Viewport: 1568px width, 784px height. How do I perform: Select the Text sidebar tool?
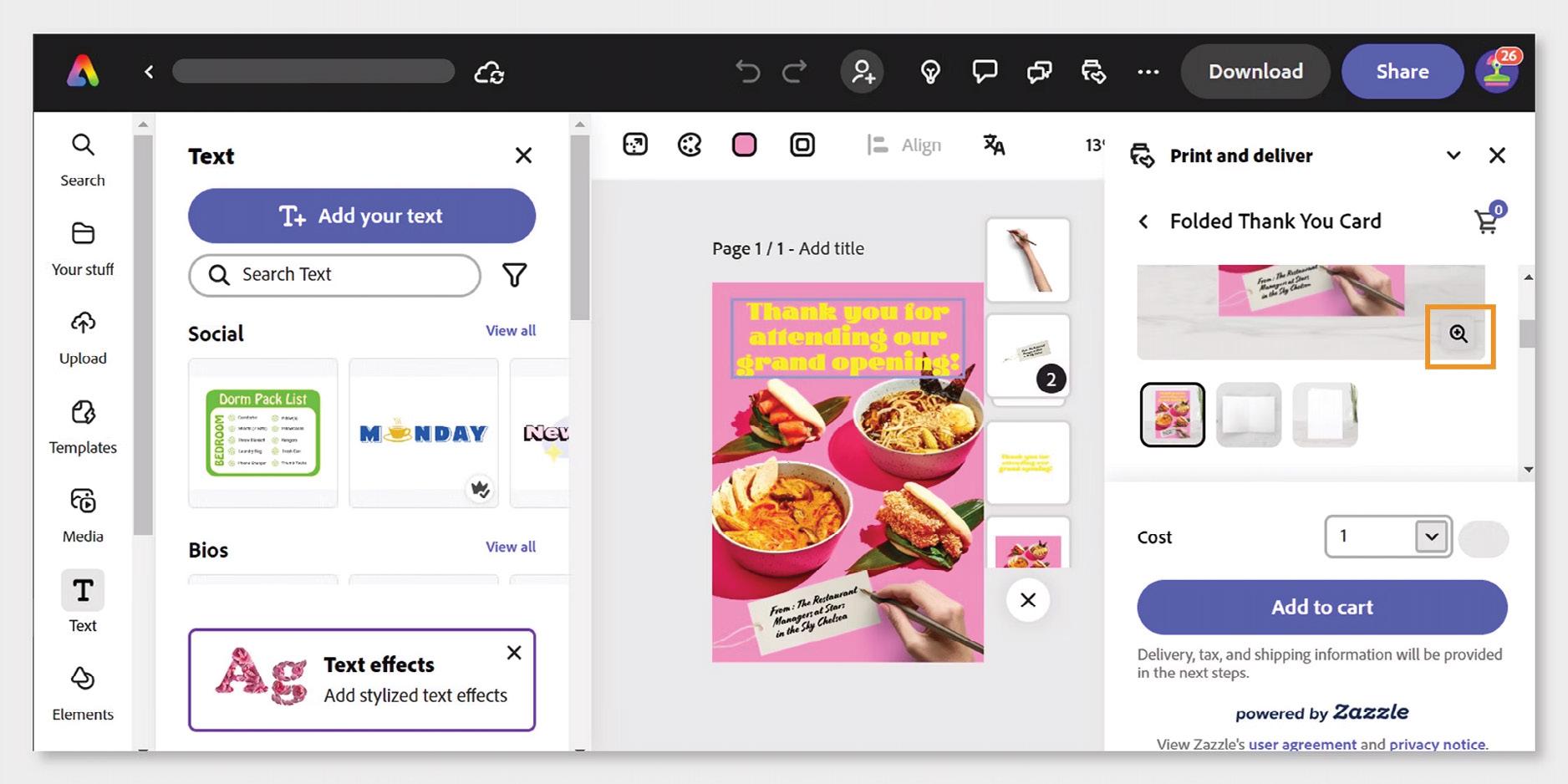click(83, 603)
